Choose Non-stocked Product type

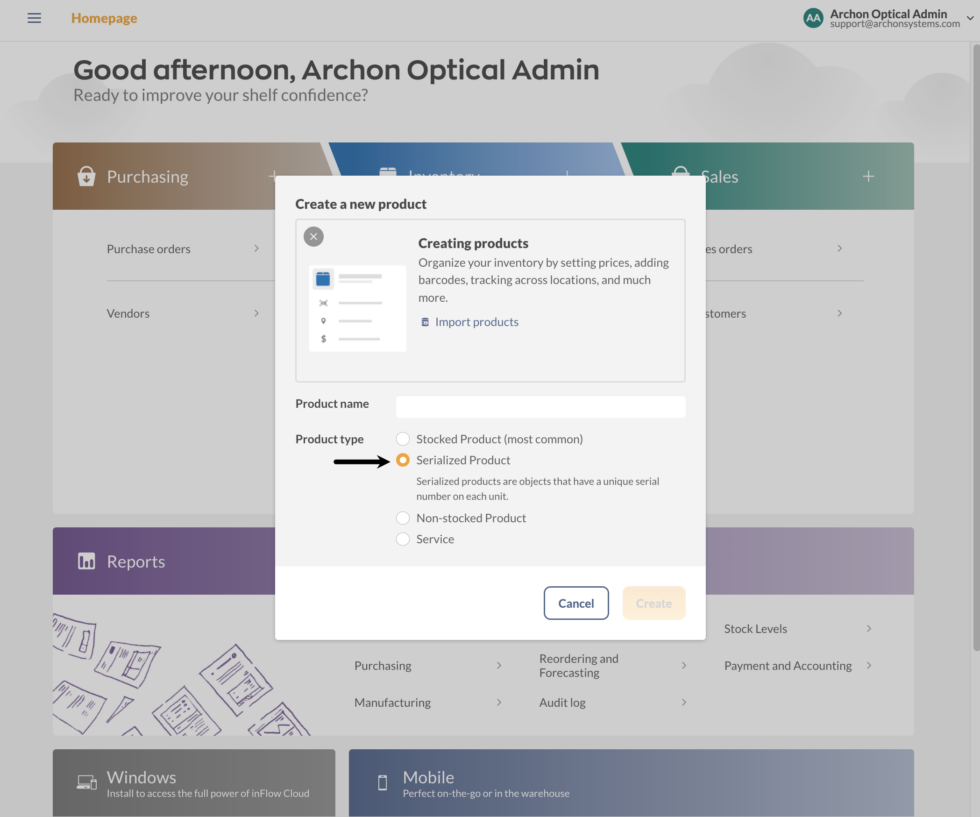(403, 518)
